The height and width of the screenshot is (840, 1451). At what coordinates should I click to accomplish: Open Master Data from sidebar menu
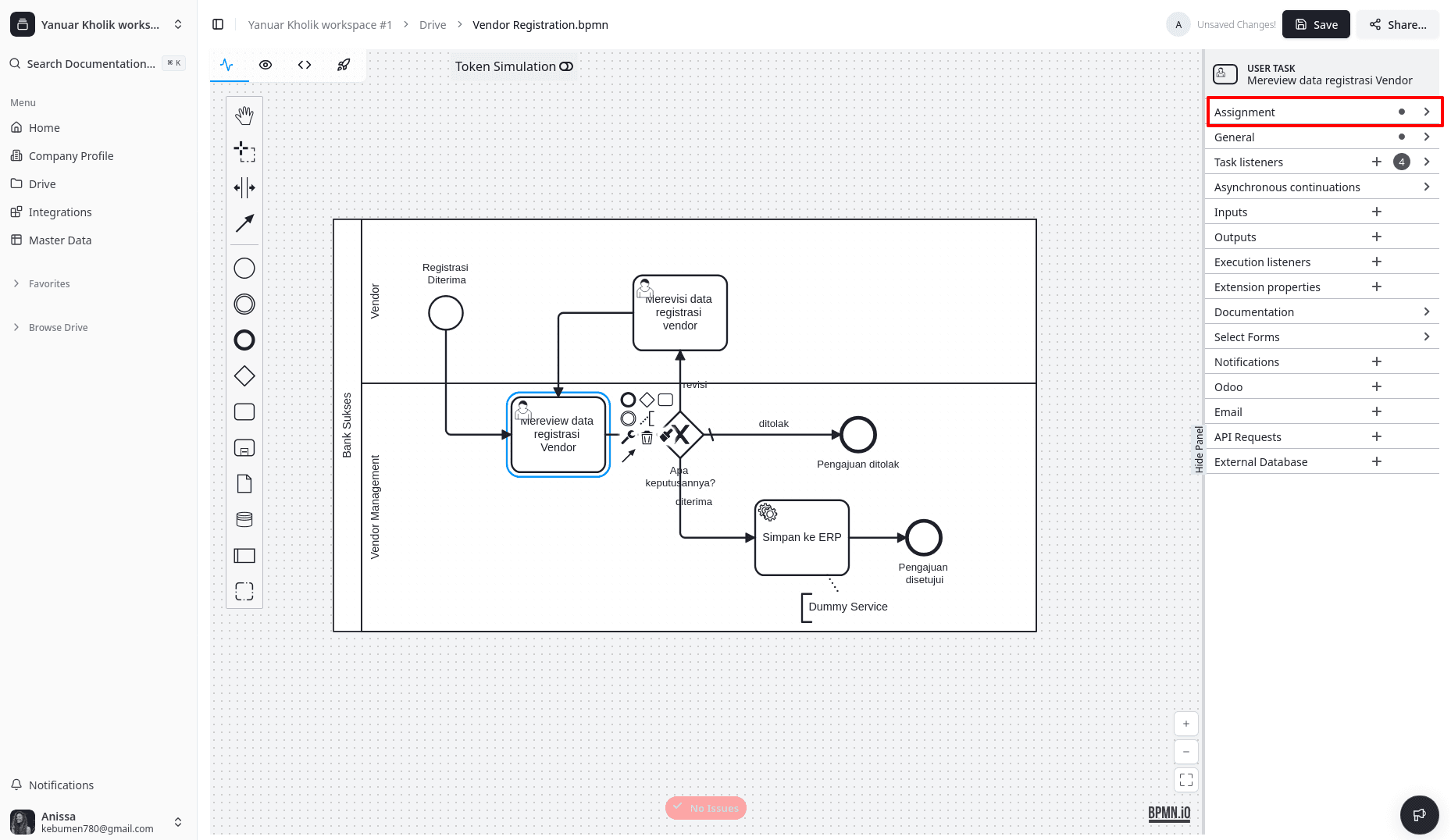pos(60,240)
